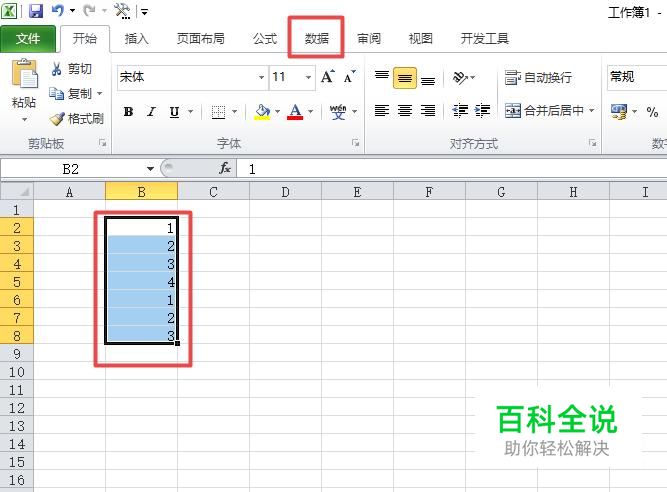Click the increase indent icon
The width and height of the screenshot is (667, 492).
pos(482,111)
